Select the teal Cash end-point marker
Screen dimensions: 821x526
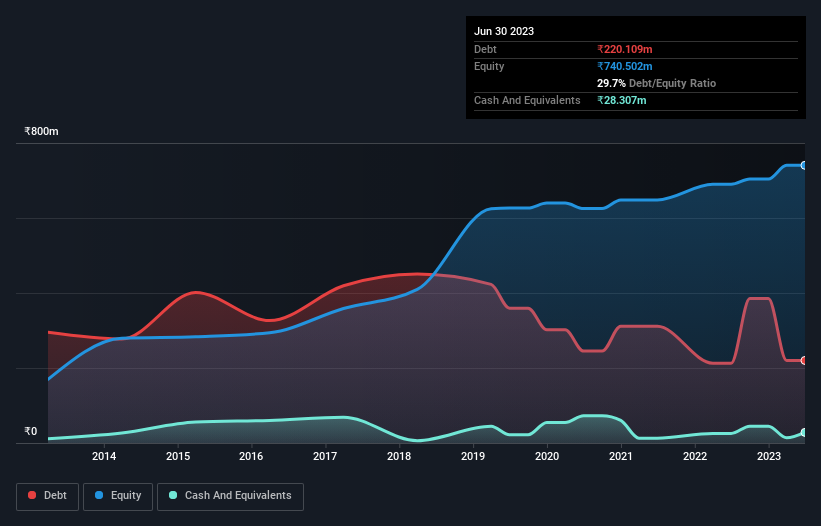point(804,433)
